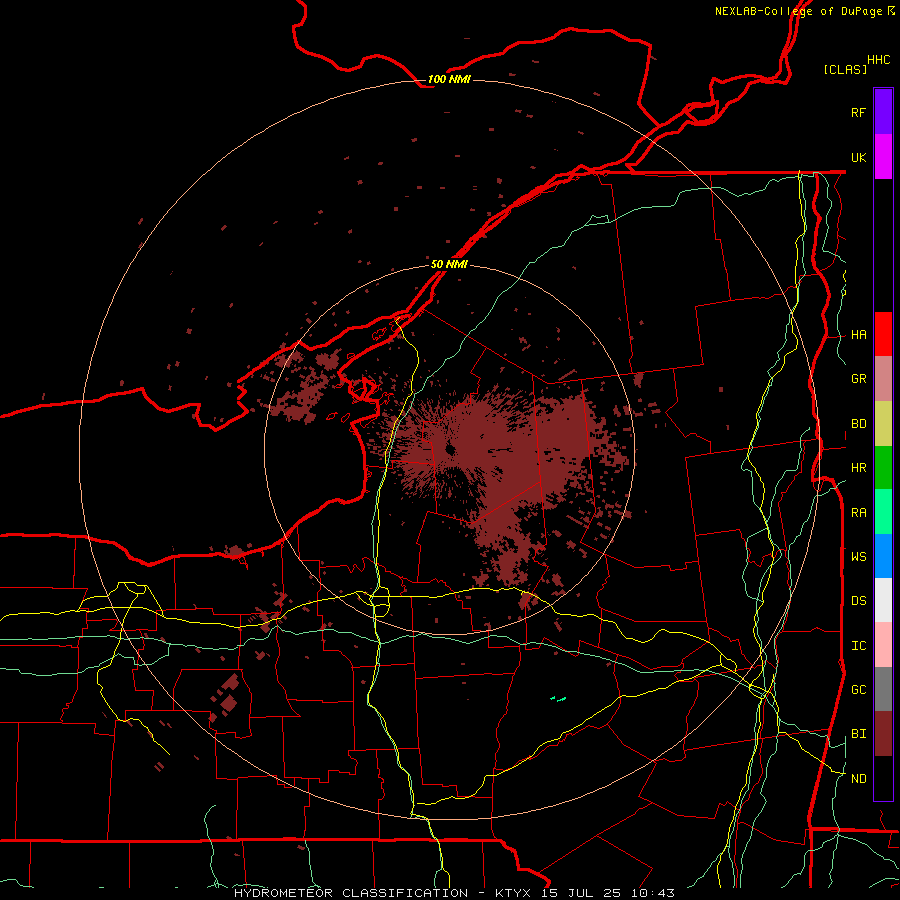
Task: Click the BD legend label
Action: (858, 424)
